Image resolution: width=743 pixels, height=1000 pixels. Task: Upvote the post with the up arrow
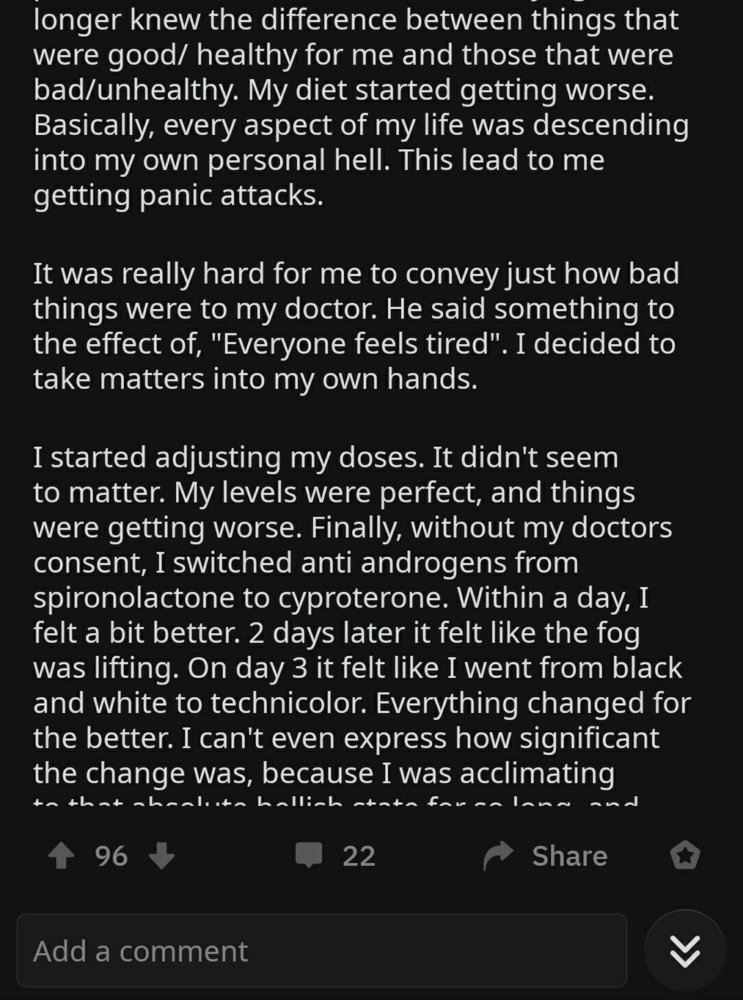coord(60,856)
